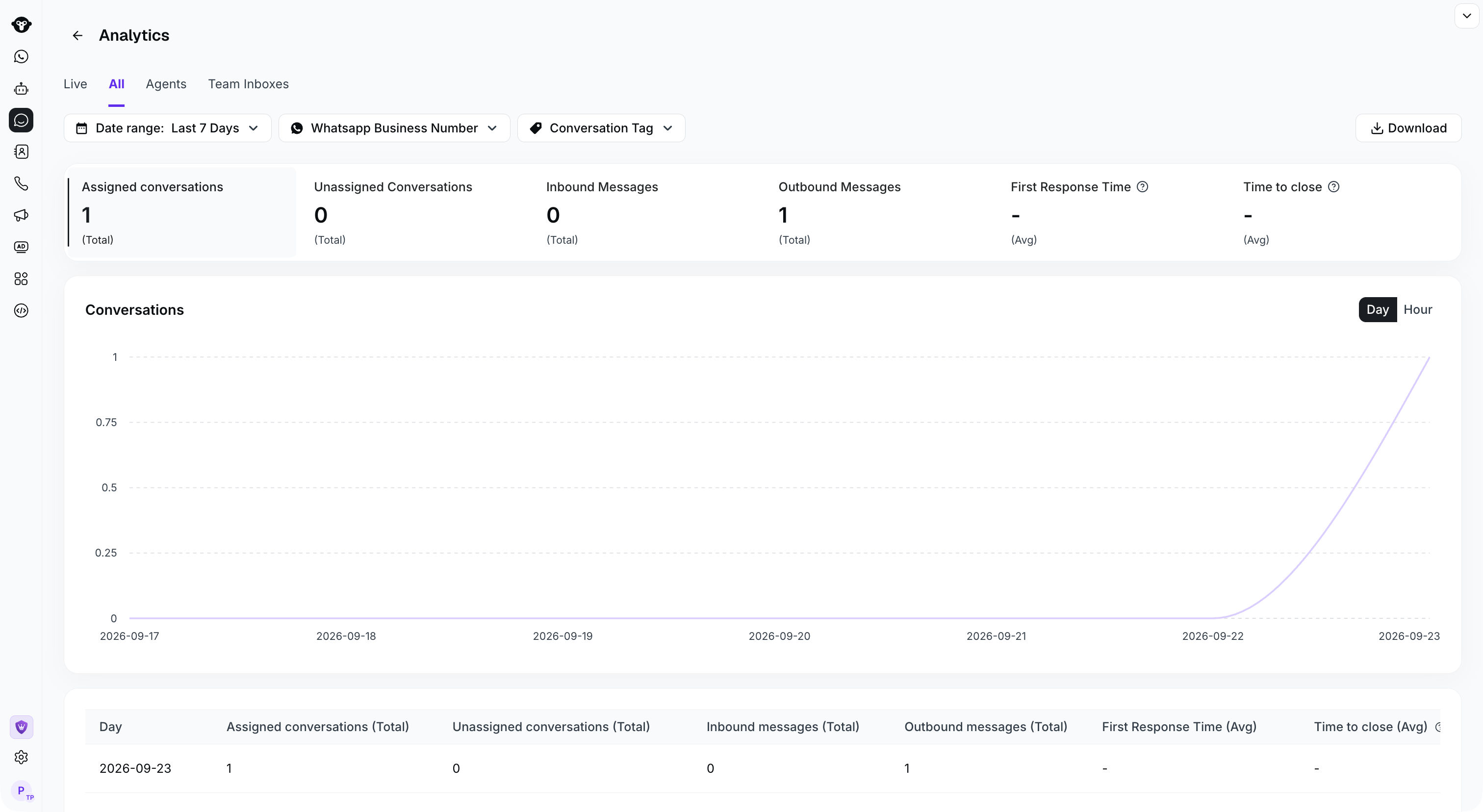Open the Team Inboxes tab

pos(248,84)
